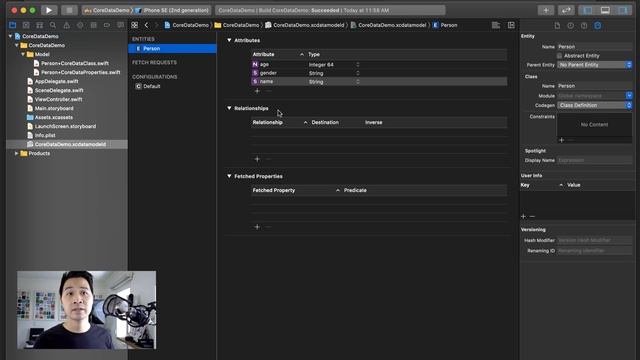Select CoreDataDemo.xcdatamodel in jump bar
Viewport: 640px width, 360px height.
tap(388, 25)
